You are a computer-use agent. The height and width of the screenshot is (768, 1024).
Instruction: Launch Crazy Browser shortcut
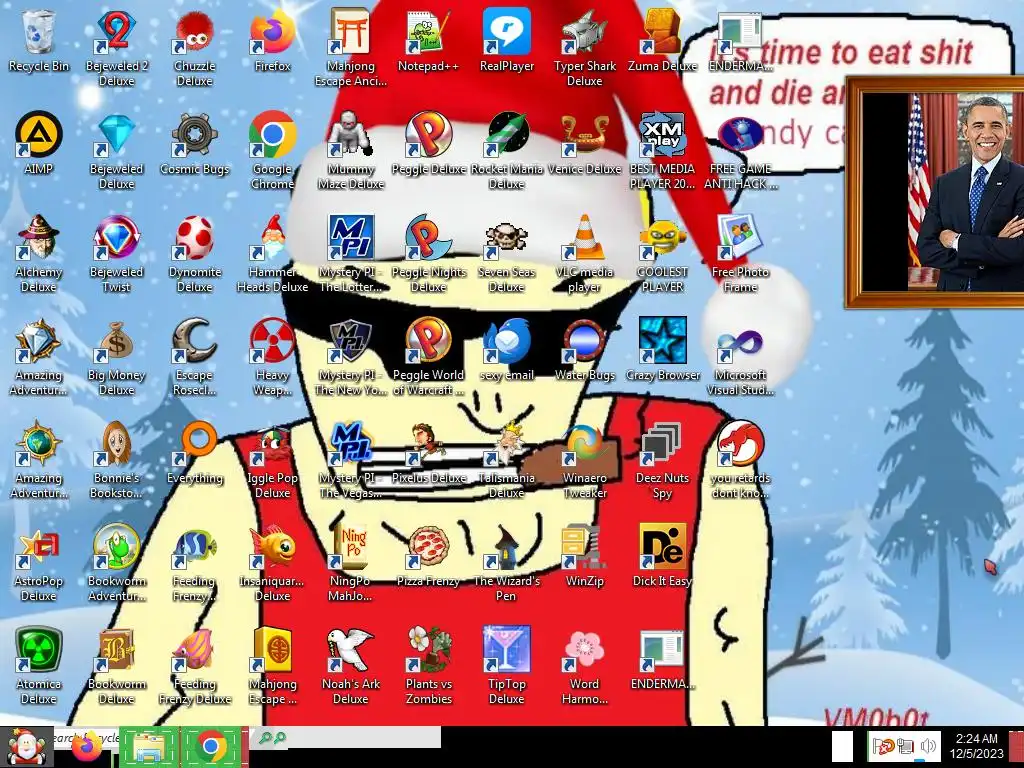click(x=662, y=350)
